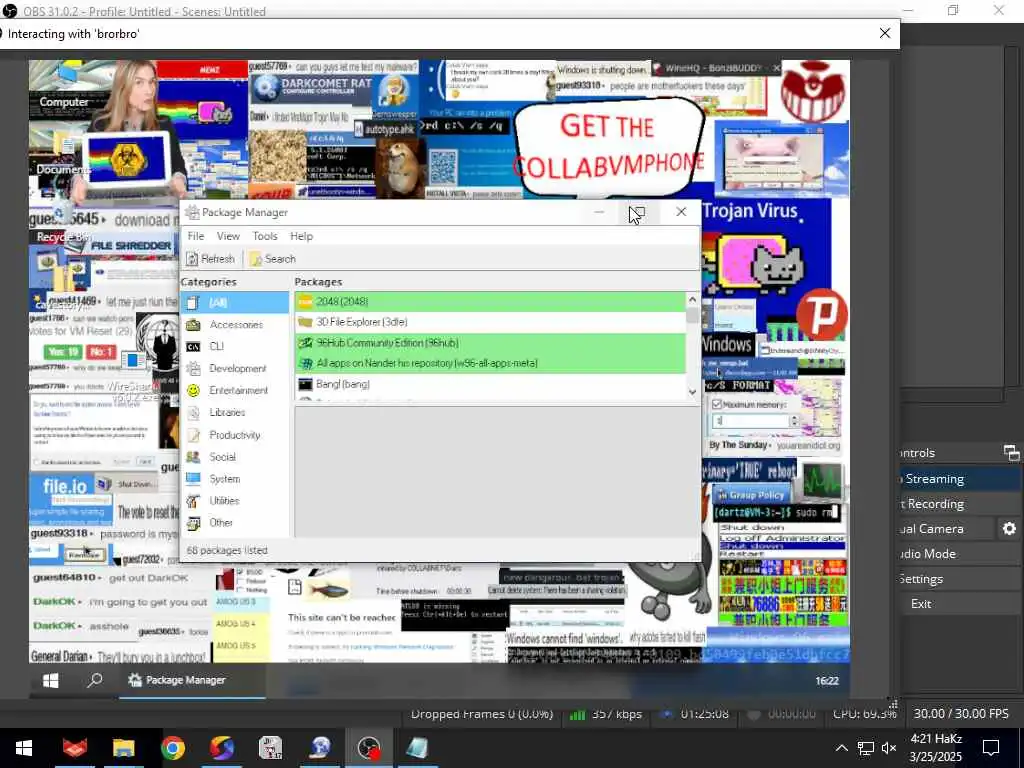
Task: Select "3D File Explorer (3dfe)" package
Action: pos(490,322)
